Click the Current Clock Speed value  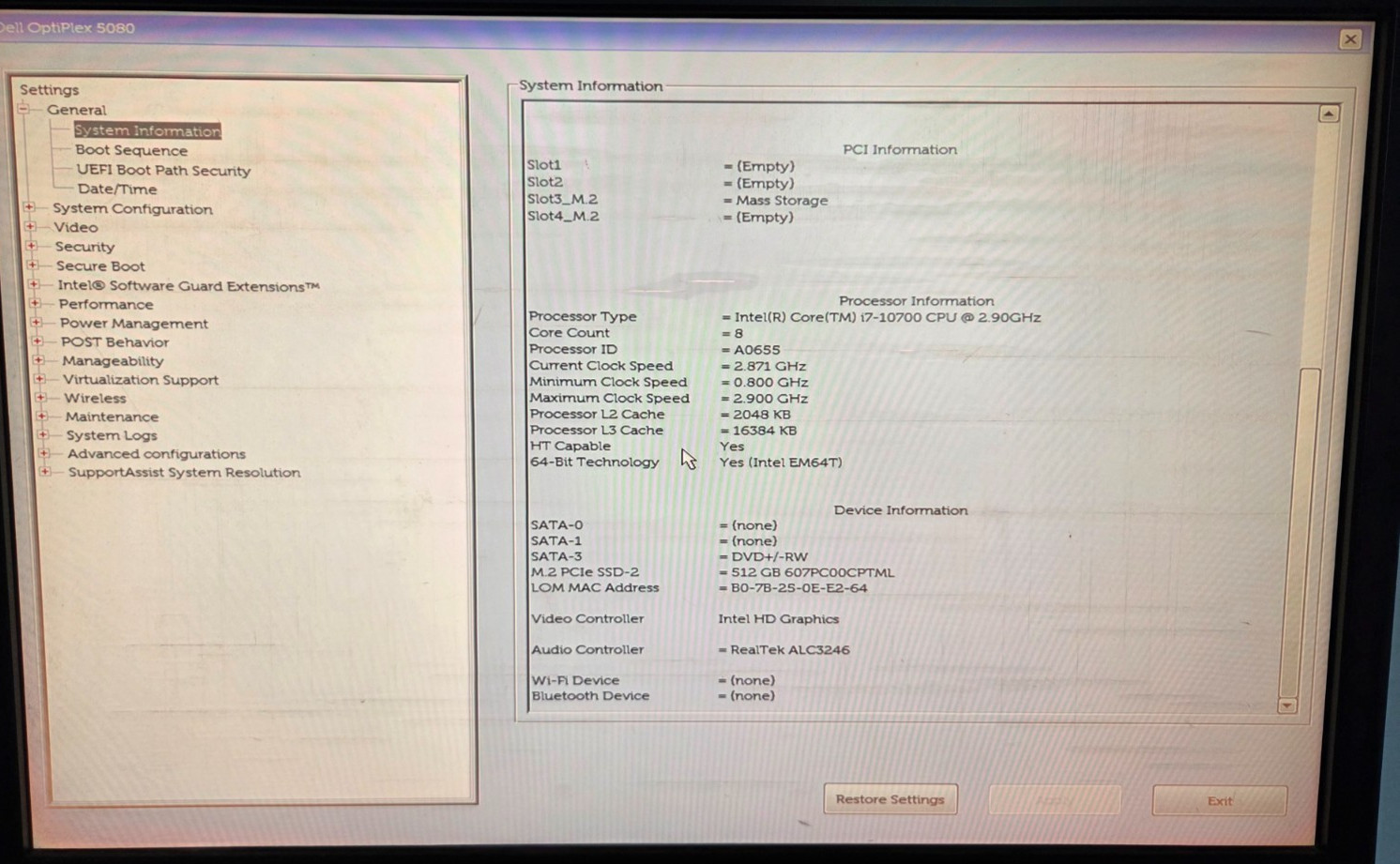coord(769,367)
